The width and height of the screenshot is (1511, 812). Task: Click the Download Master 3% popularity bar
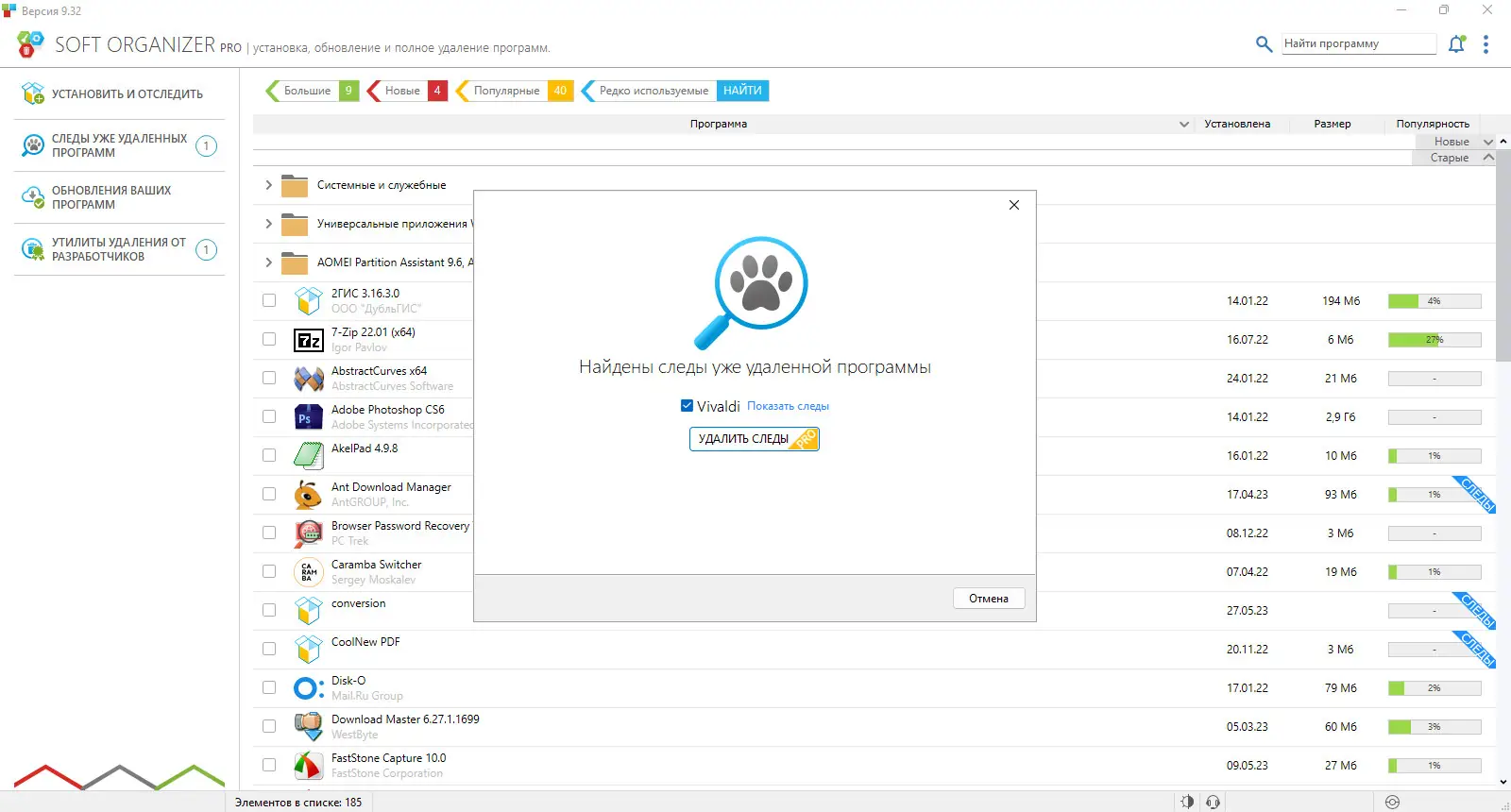coord(1435,727)
